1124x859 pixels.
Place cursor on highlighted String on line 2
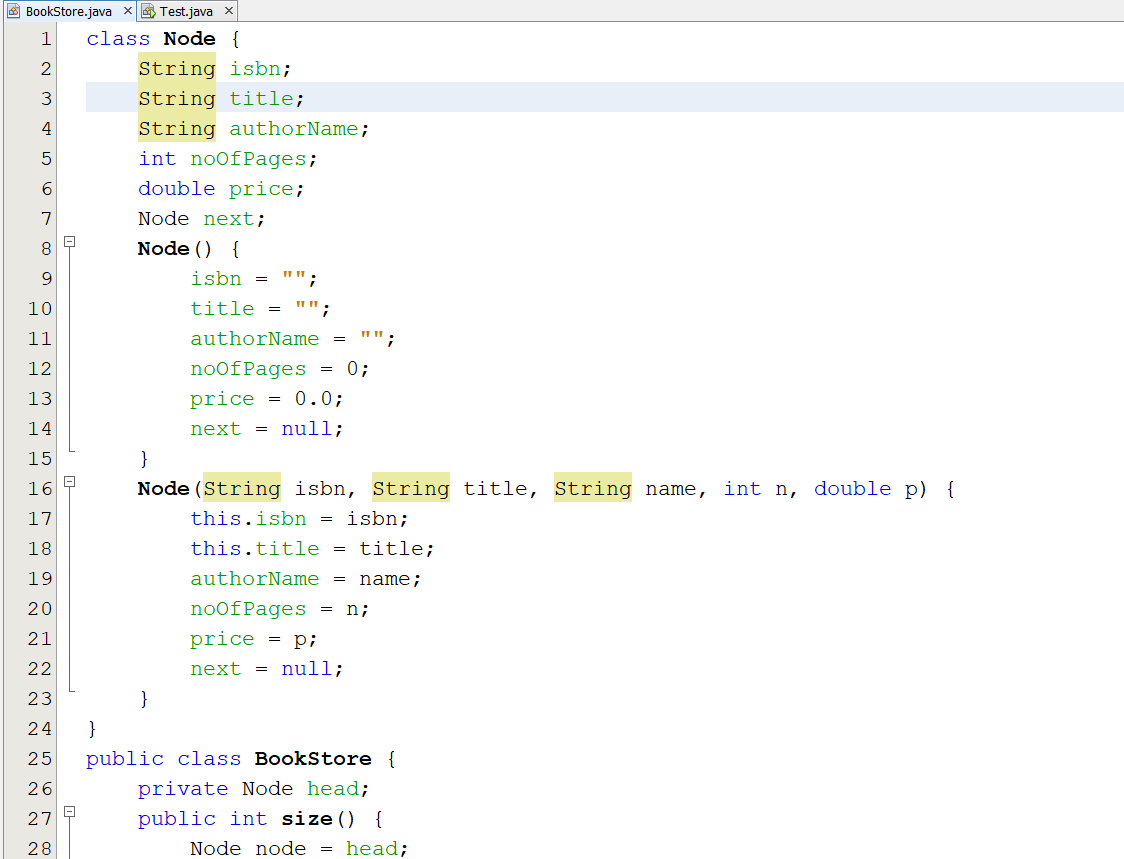click(176, 68)
